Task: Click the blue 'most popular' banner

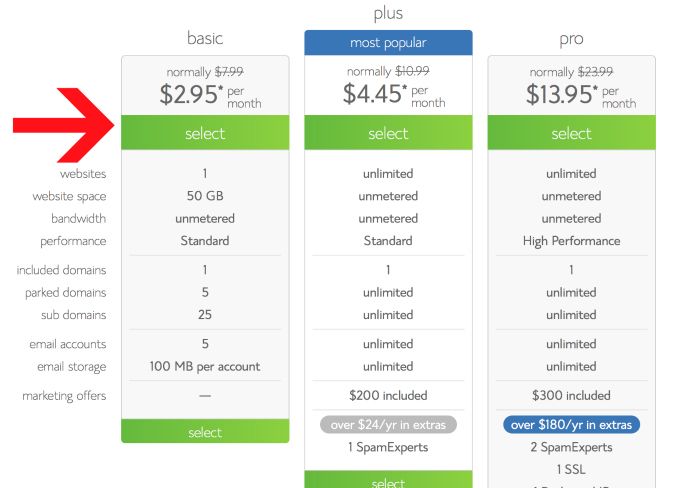Action: point(388,43)
